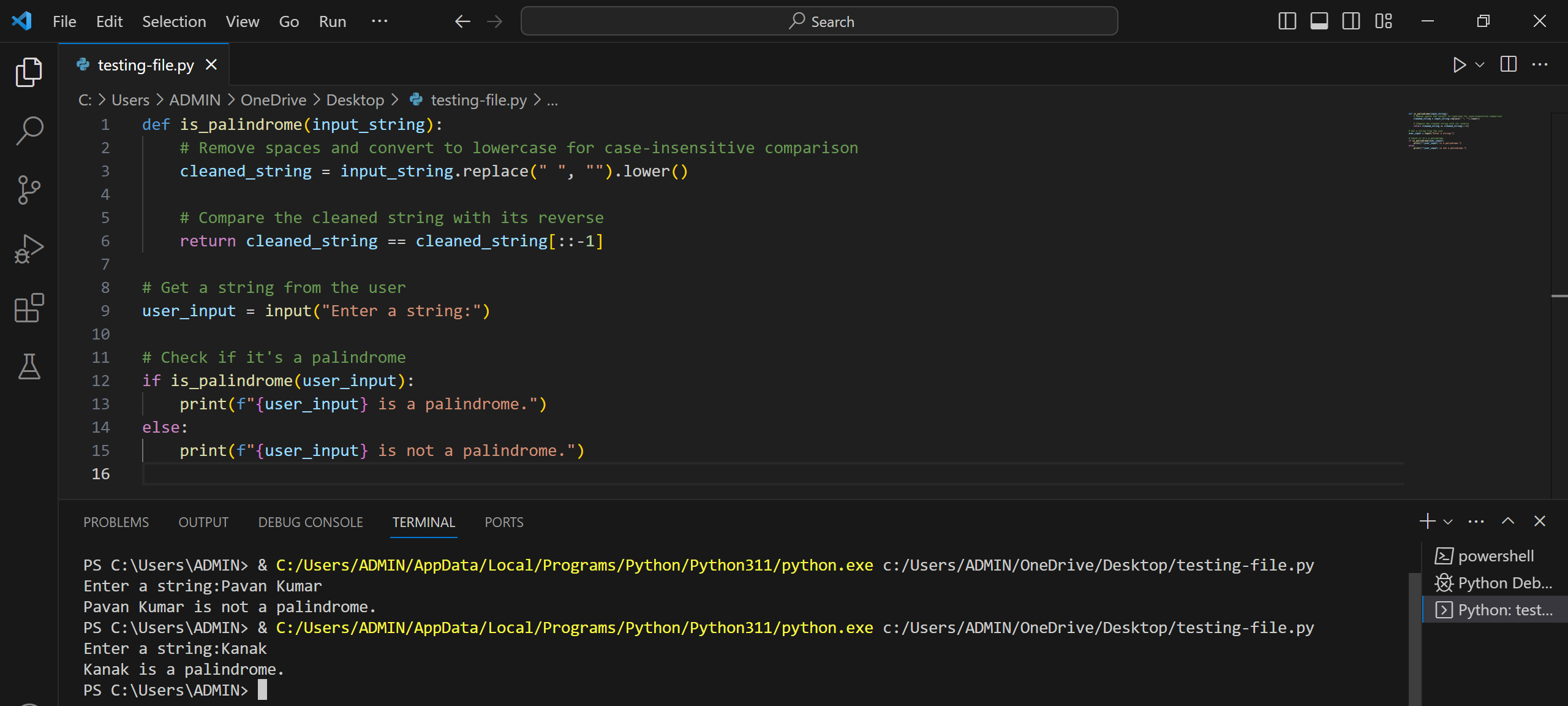This screenshot has height=706, width=1568.
Task: Switch to the PORTS tab
Action: [x=504, y=522]
